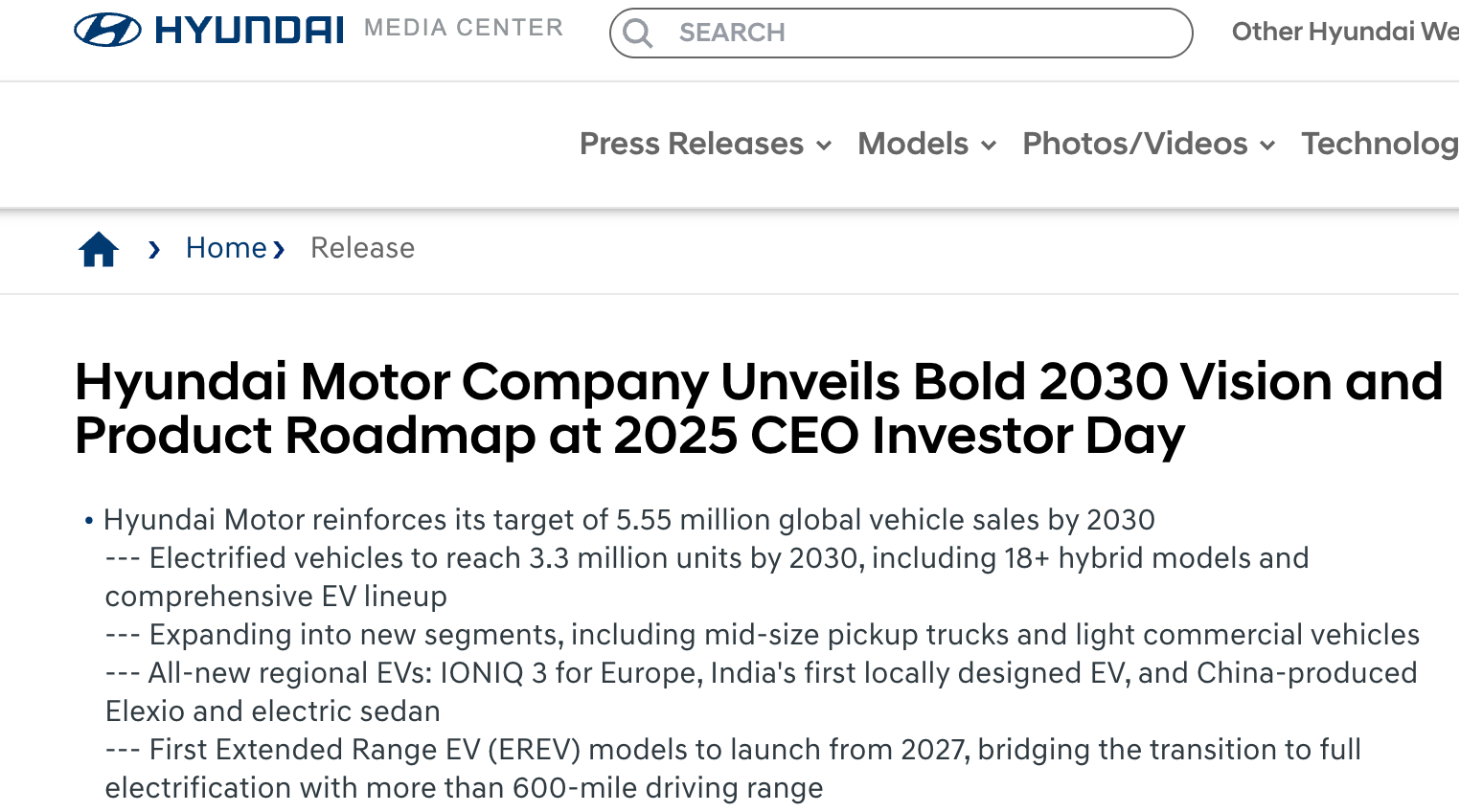Click the HYUNDAI wordmark
This screenshot has height=812, width=1460.
coord(249,31)
